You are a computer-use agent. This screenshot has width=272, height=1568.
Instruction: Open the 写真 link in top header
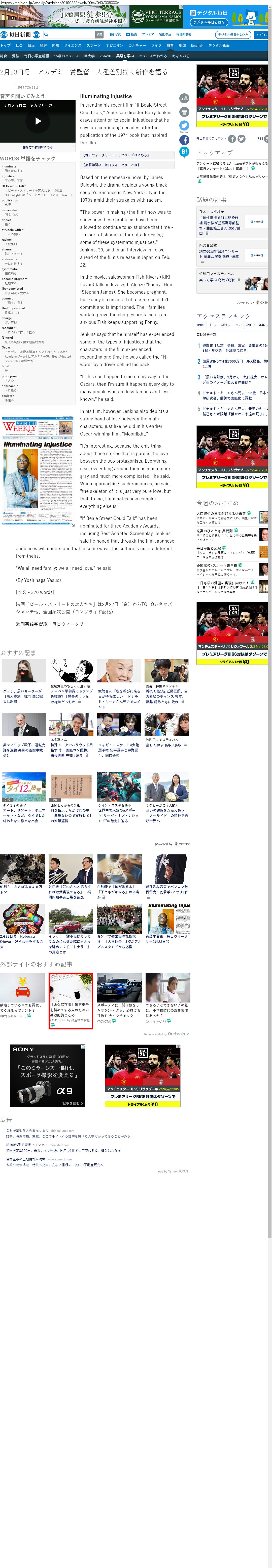click(116, 35)
